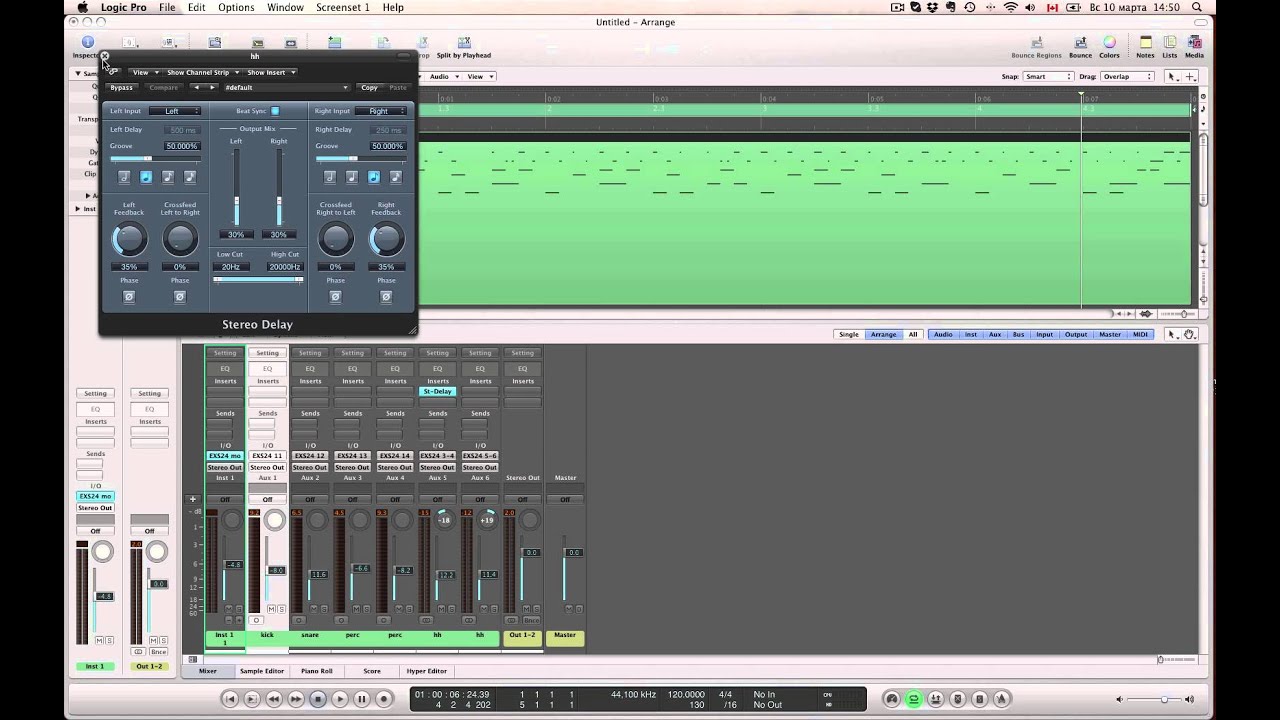Image resolution: width=1280 pixels, height=720 pixels.
Task: Toggle the Metronome click button
Action: tap(1002, 699)
